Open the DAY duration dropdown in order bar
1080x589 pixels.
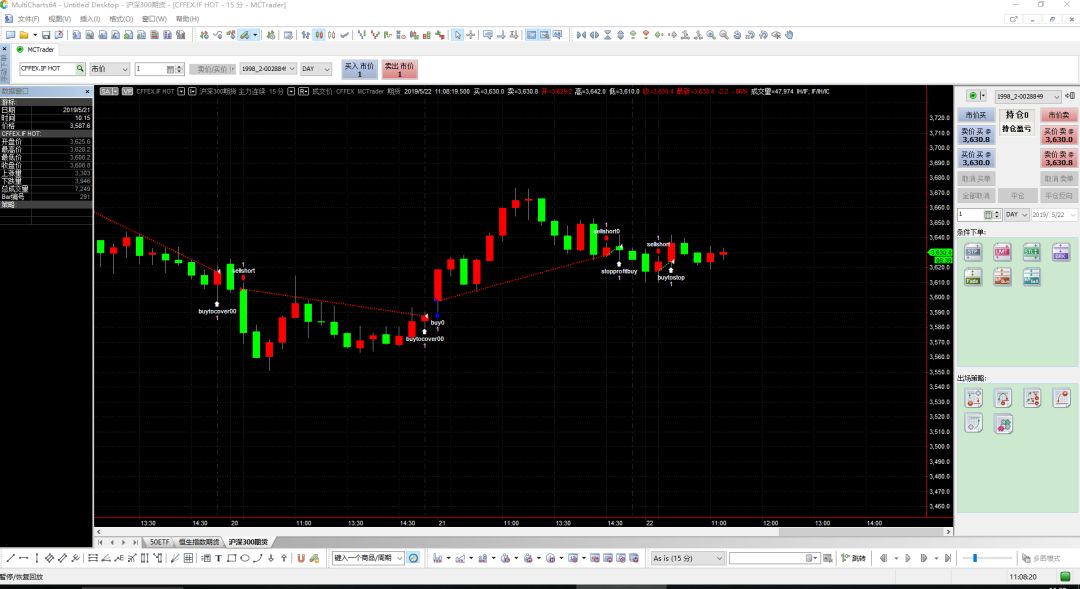pos(315,69)
